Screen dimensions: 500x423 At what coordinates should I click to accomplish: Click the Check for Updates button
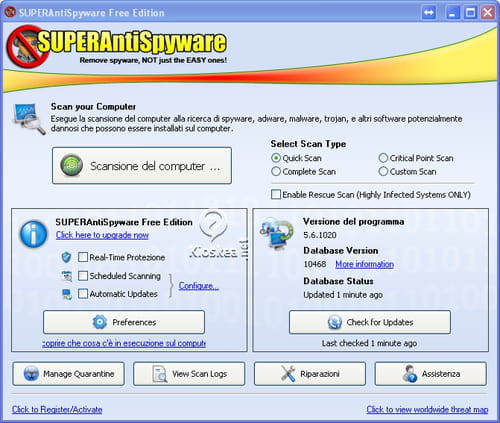370,322
